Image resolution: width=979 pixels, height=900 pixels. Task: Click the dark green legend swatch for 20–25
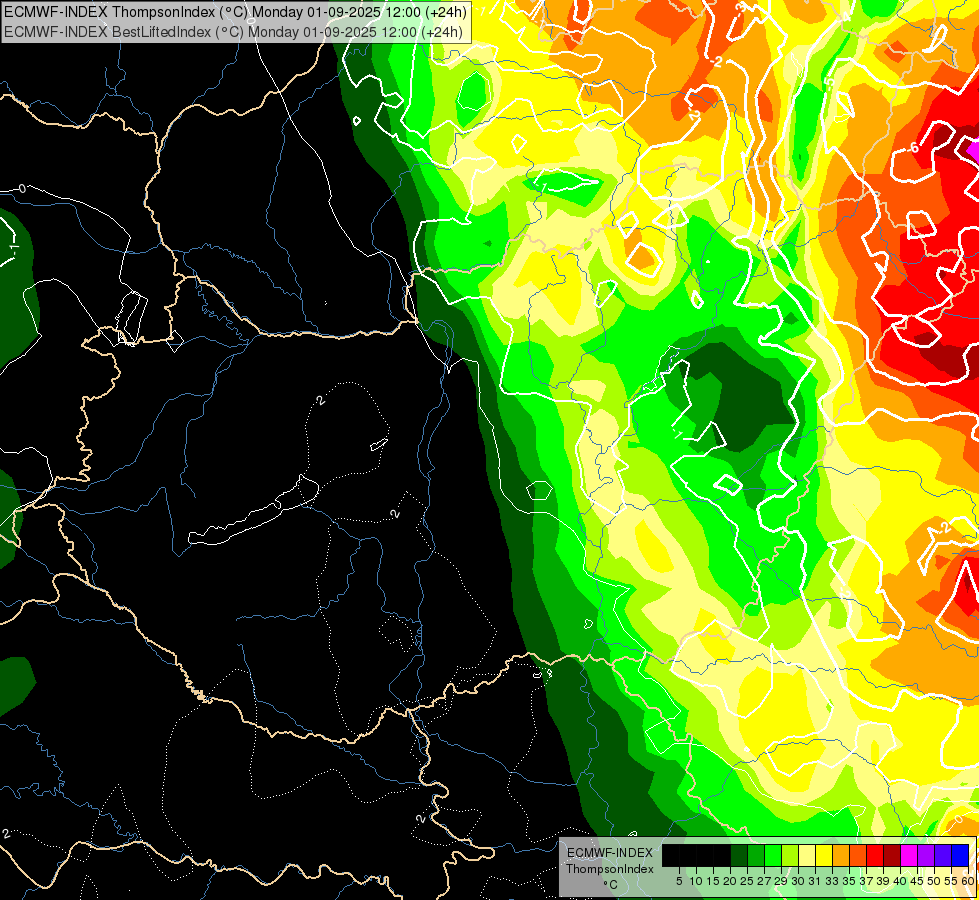[739, 856]
